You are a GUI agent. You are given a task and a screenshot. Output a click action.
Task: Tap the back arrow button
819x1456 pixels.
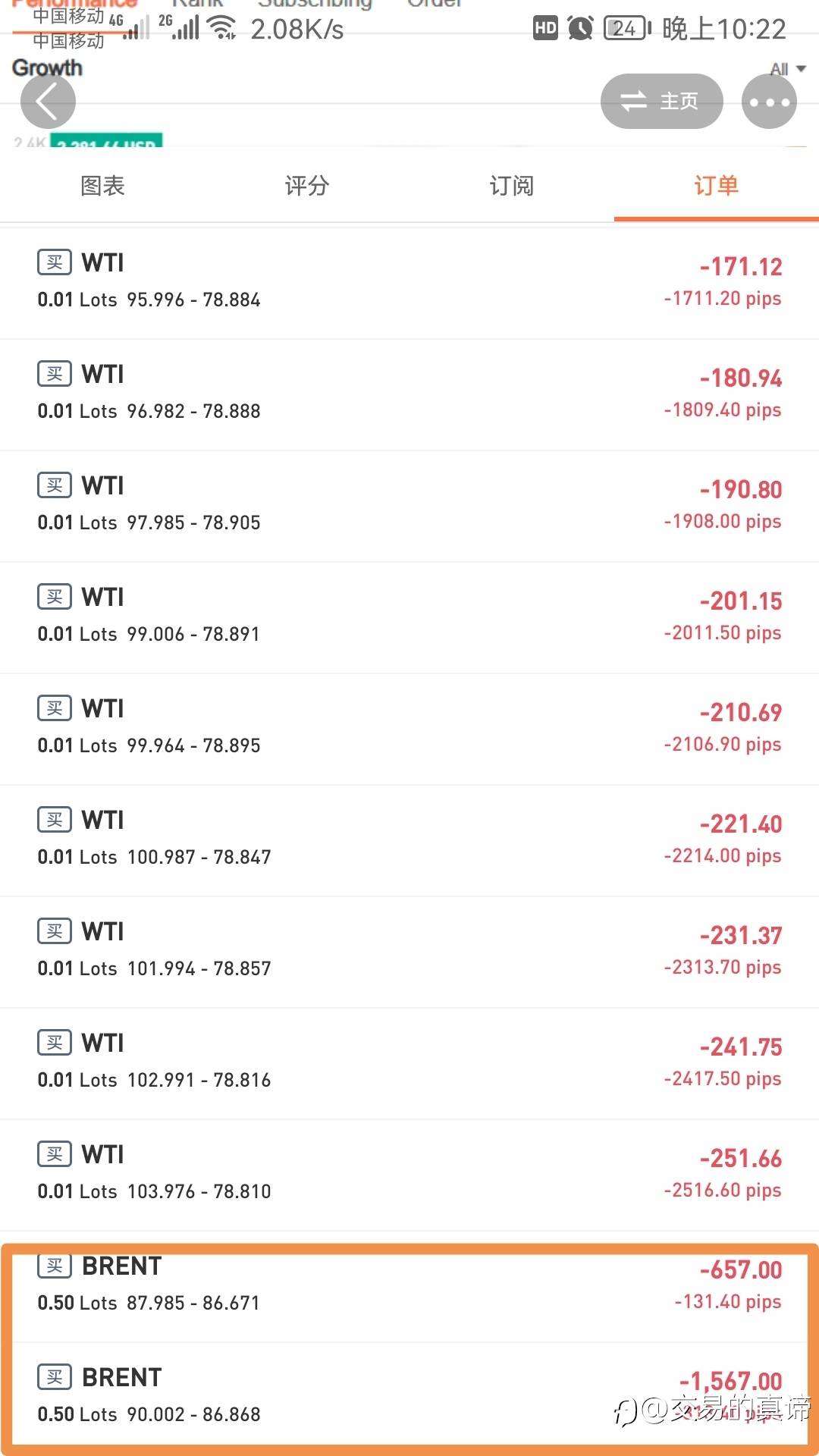(x=48, y=102)
